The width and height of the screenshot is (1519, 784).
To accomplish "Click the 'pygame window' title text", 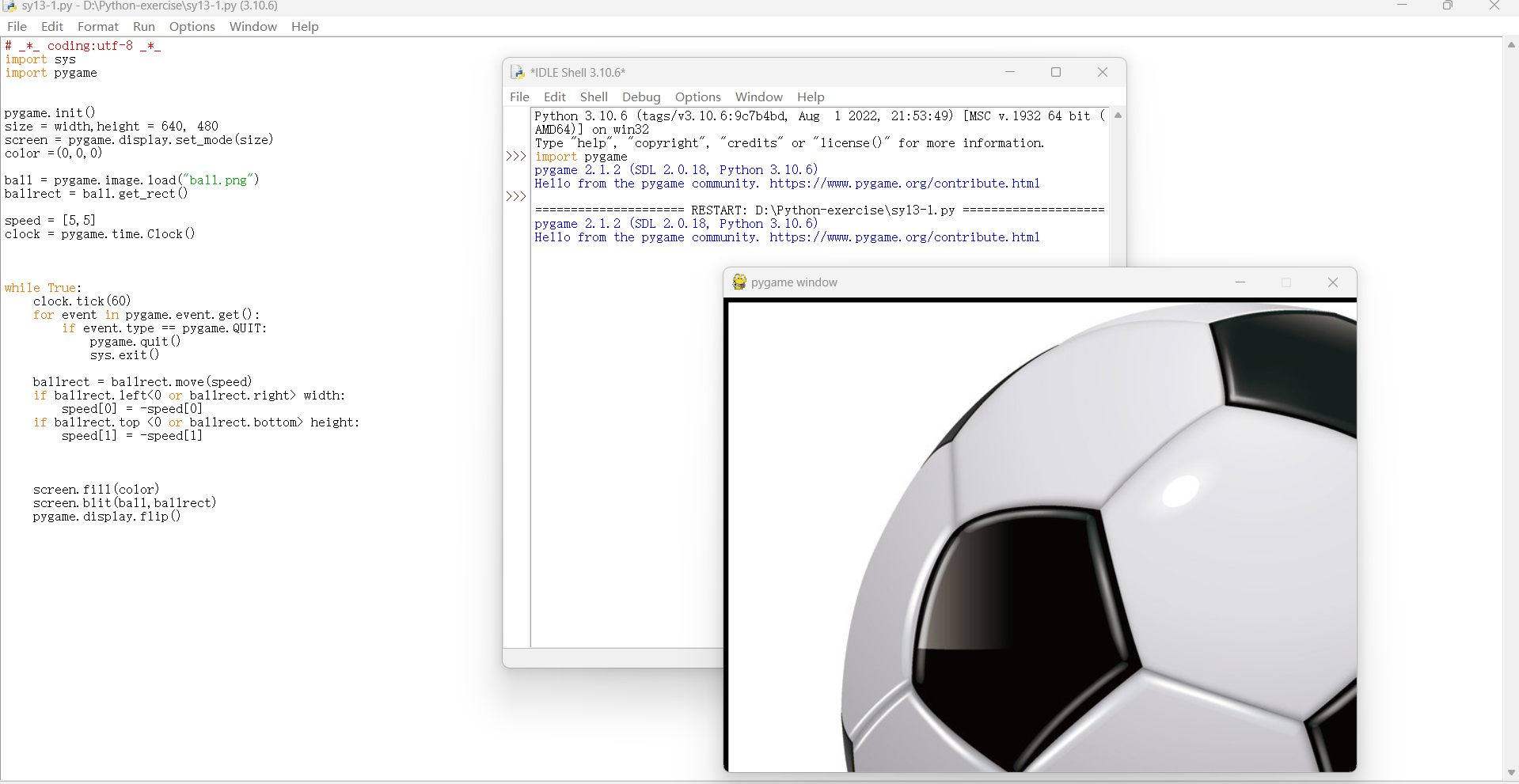I will click(794, 282).
